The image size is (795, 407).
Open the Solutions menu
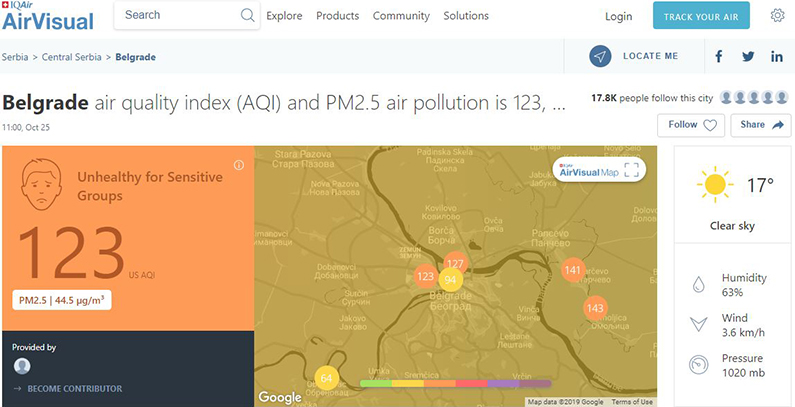pyautogui.click(x=466, y=16)
